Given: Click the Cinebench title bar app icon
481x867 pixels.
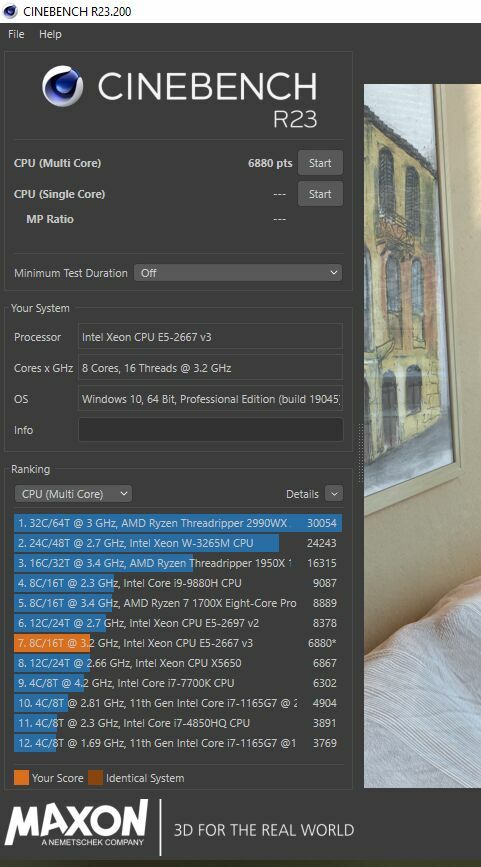Looking at the screenshot, I should pos(10,11).
